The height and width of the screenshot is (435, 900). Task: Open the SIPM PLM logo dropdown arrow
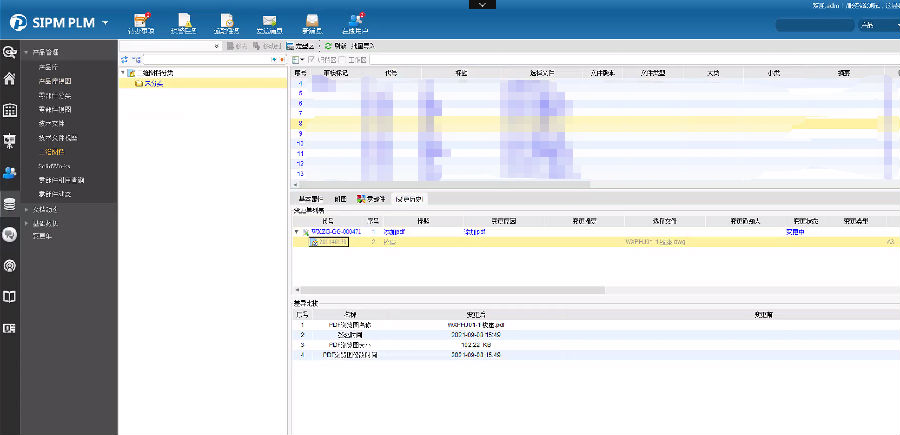pyautogui.click(x=105, y=22)
